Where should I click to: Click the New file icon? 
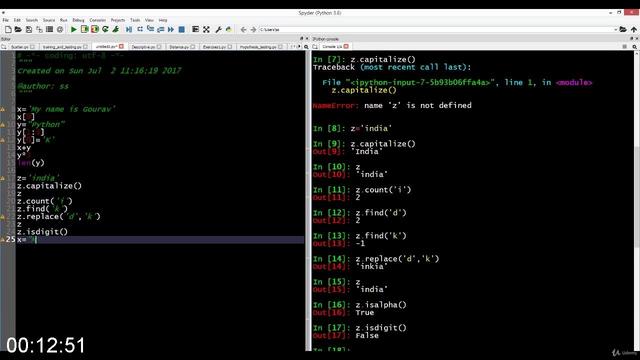click(8, 29)
